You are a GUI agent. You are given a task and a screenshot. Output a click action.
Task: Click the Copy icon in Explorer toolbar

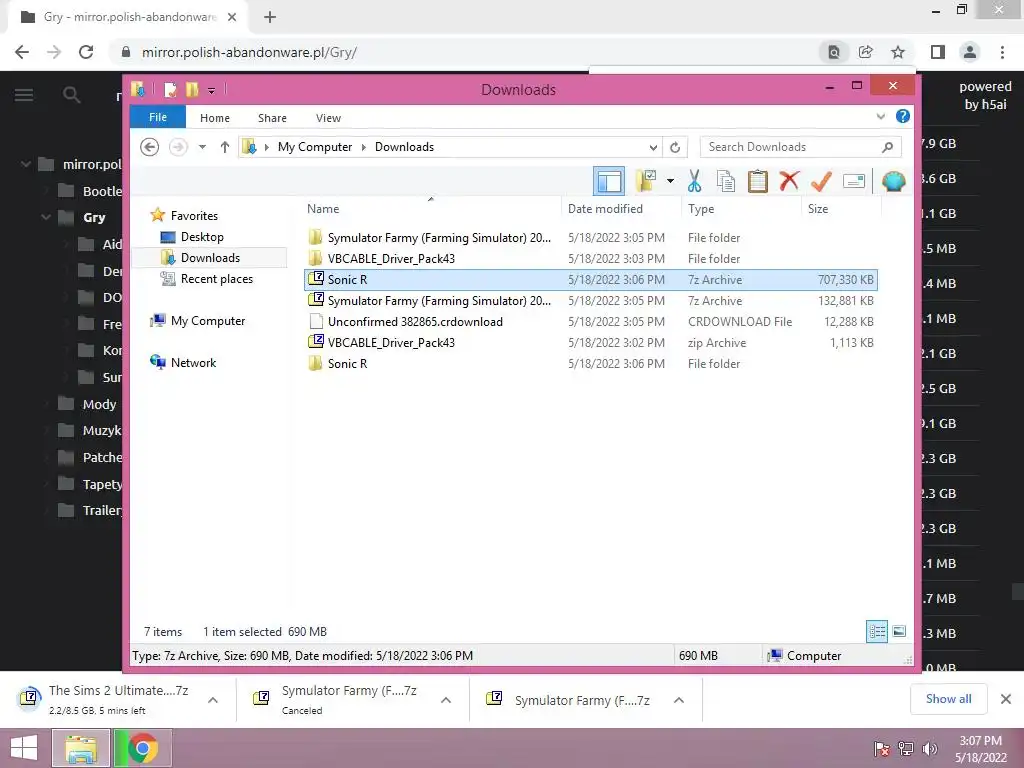tap(726, 181)
